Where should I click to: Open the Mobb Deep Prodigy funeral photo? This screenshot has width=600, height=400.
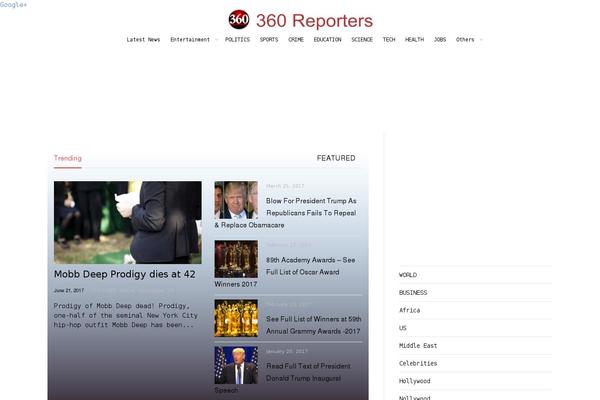pyautogui.click(x=128, y=222)
